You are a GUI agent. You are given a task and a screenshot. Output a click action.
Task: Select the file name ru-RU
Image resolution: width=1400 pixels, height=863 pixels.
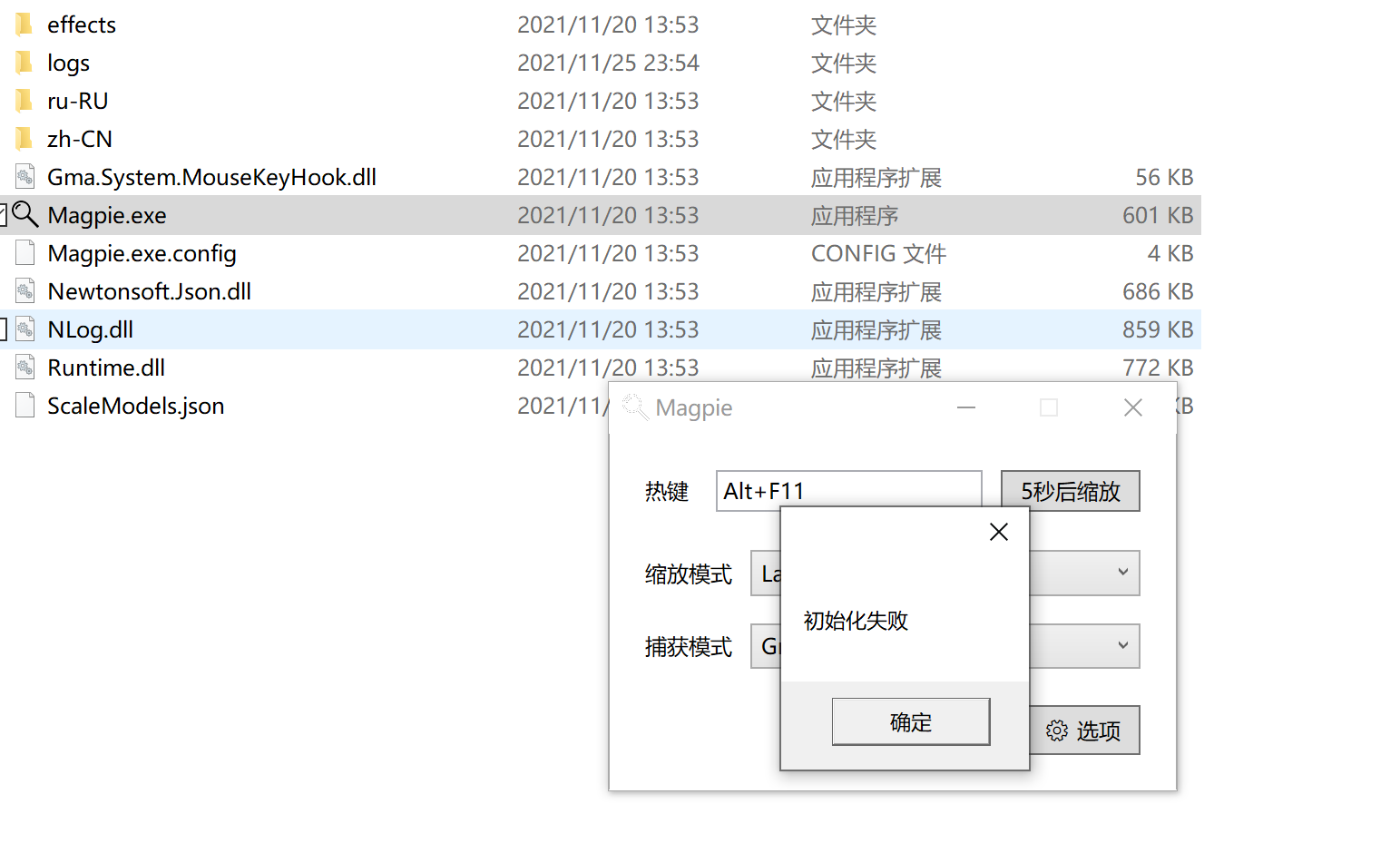pos(78,101)
